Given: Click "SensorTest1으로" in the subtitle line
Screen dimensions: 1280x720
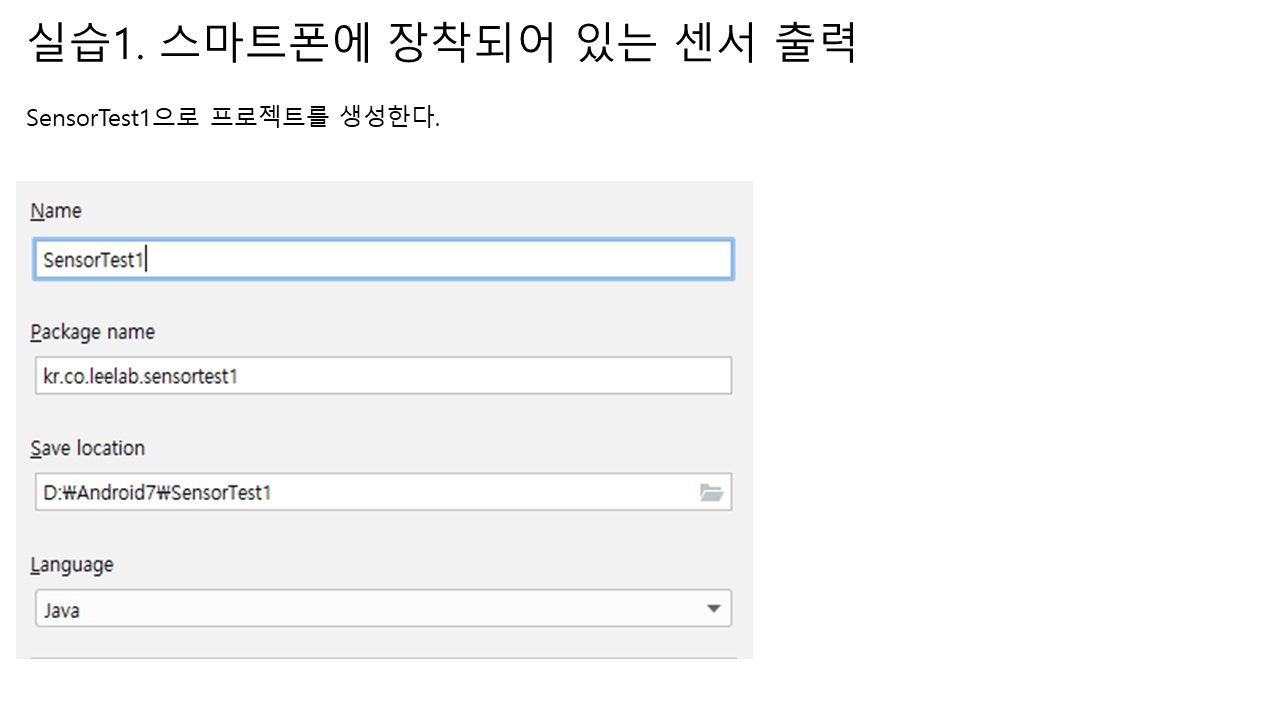Looking at the screenshot, I should pyautogui.click(x=112, y=118).
